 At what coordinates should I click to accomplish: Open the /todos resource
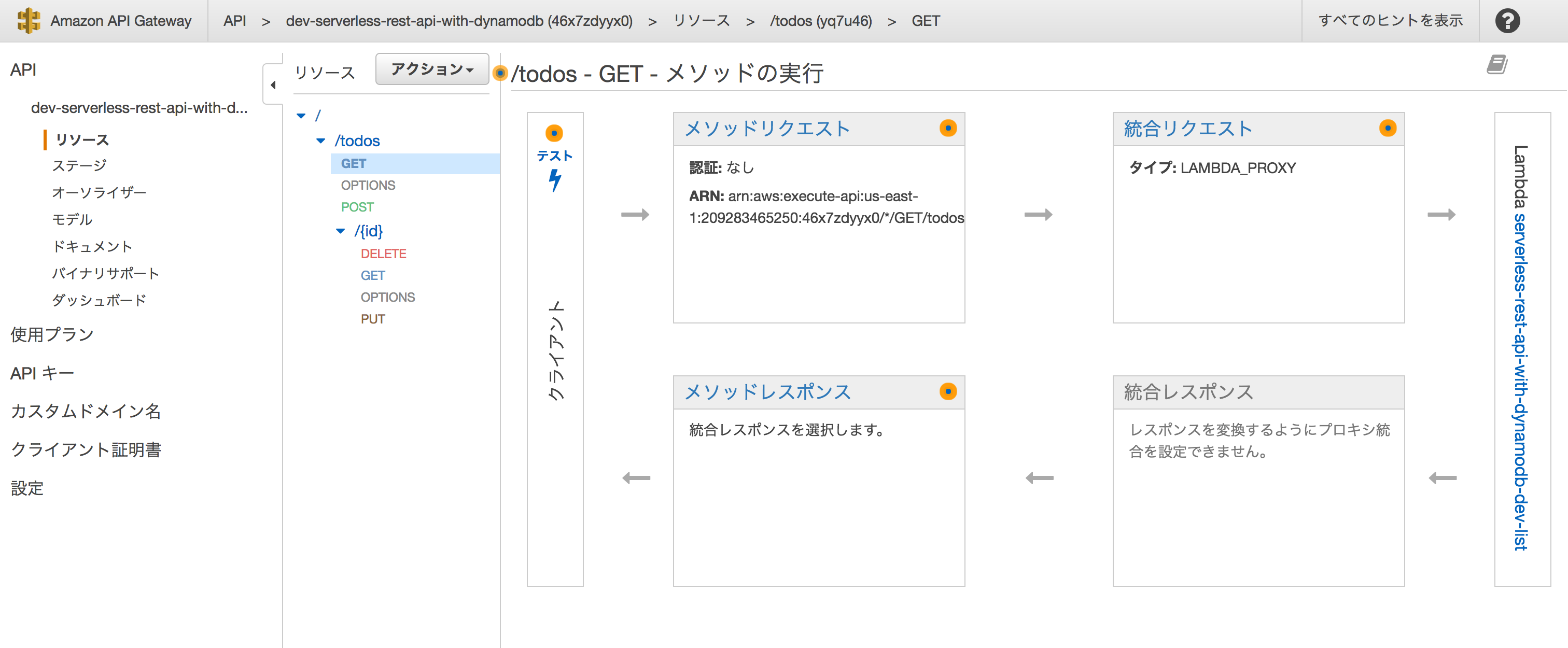tap(357, 140)
